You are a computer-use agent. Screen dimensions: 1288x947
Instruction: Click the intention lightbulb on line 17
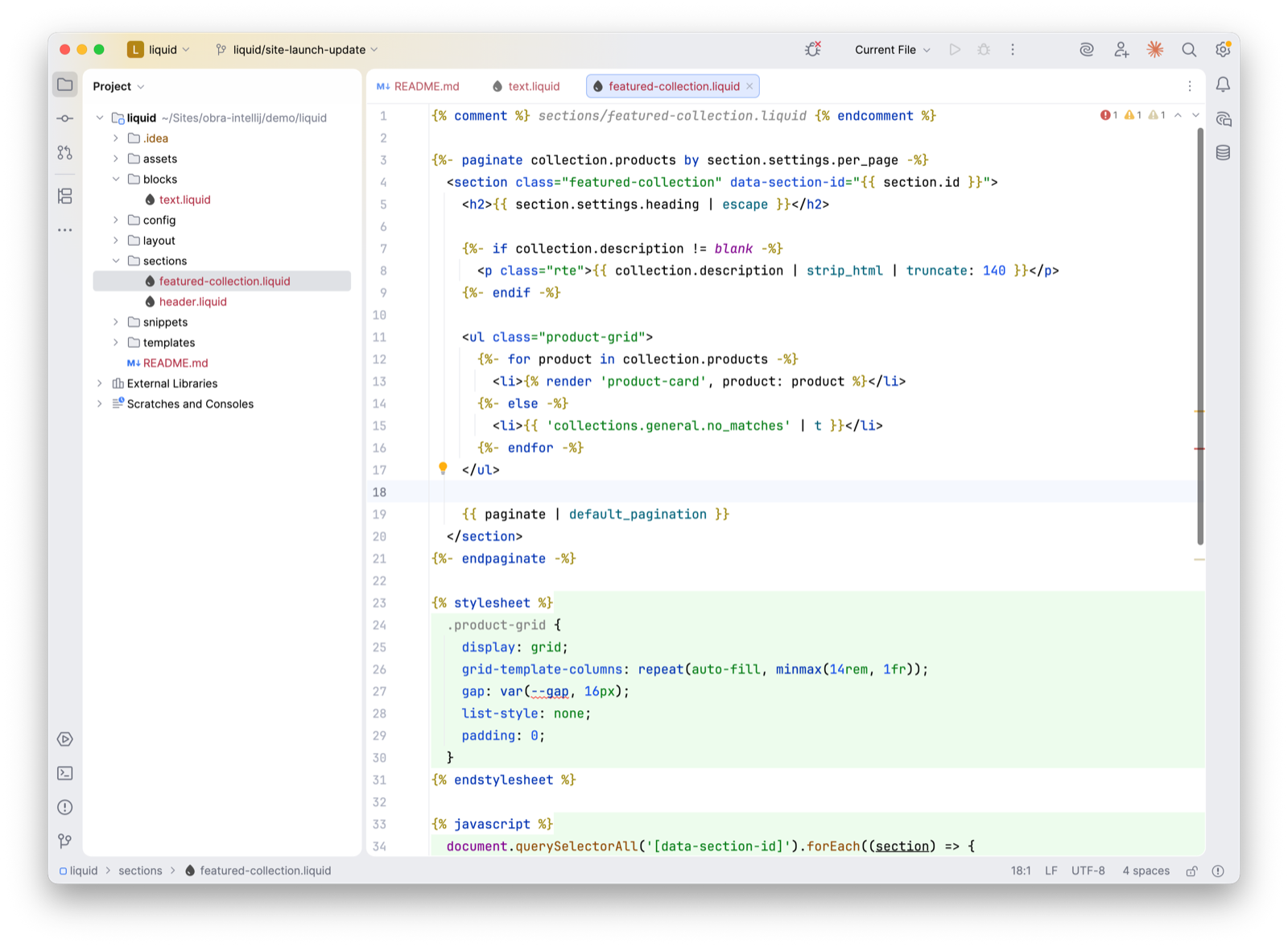click(443, 469)
